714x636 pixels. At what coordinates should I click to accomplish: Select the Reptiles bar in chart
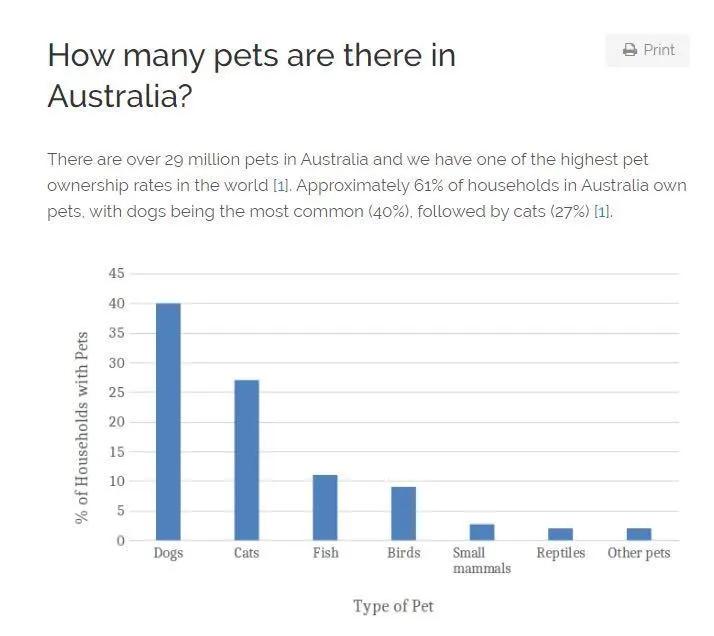pos(560,534)
